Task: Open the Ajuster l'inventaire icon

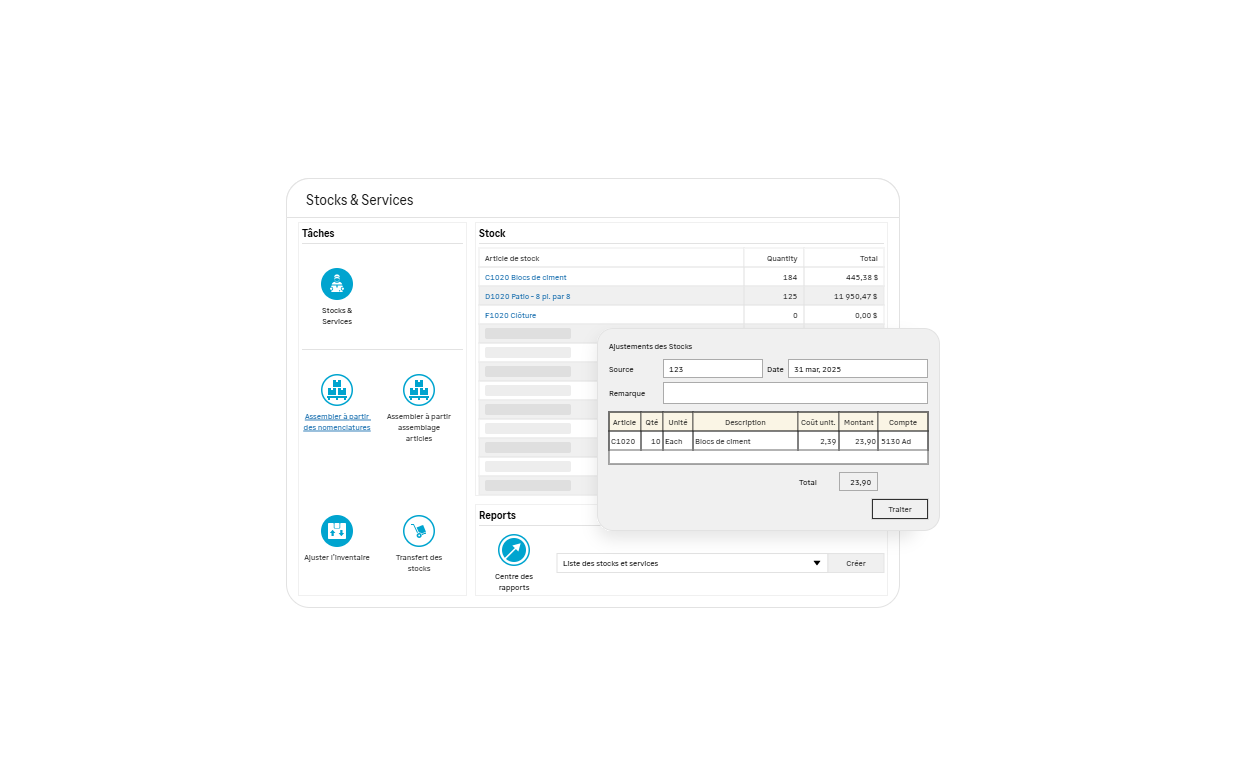Action: coord(337,531)
